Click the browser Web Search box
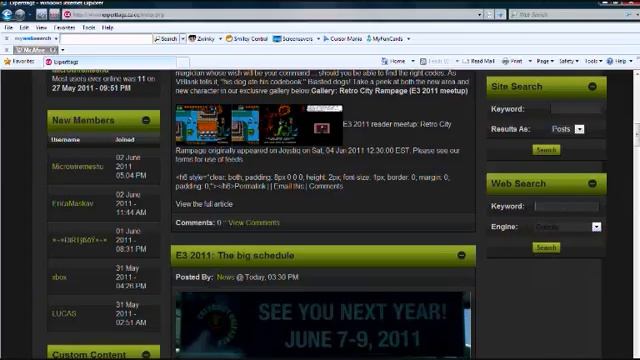This screenshot has width=640, height=360. click(x=570, y=15)
